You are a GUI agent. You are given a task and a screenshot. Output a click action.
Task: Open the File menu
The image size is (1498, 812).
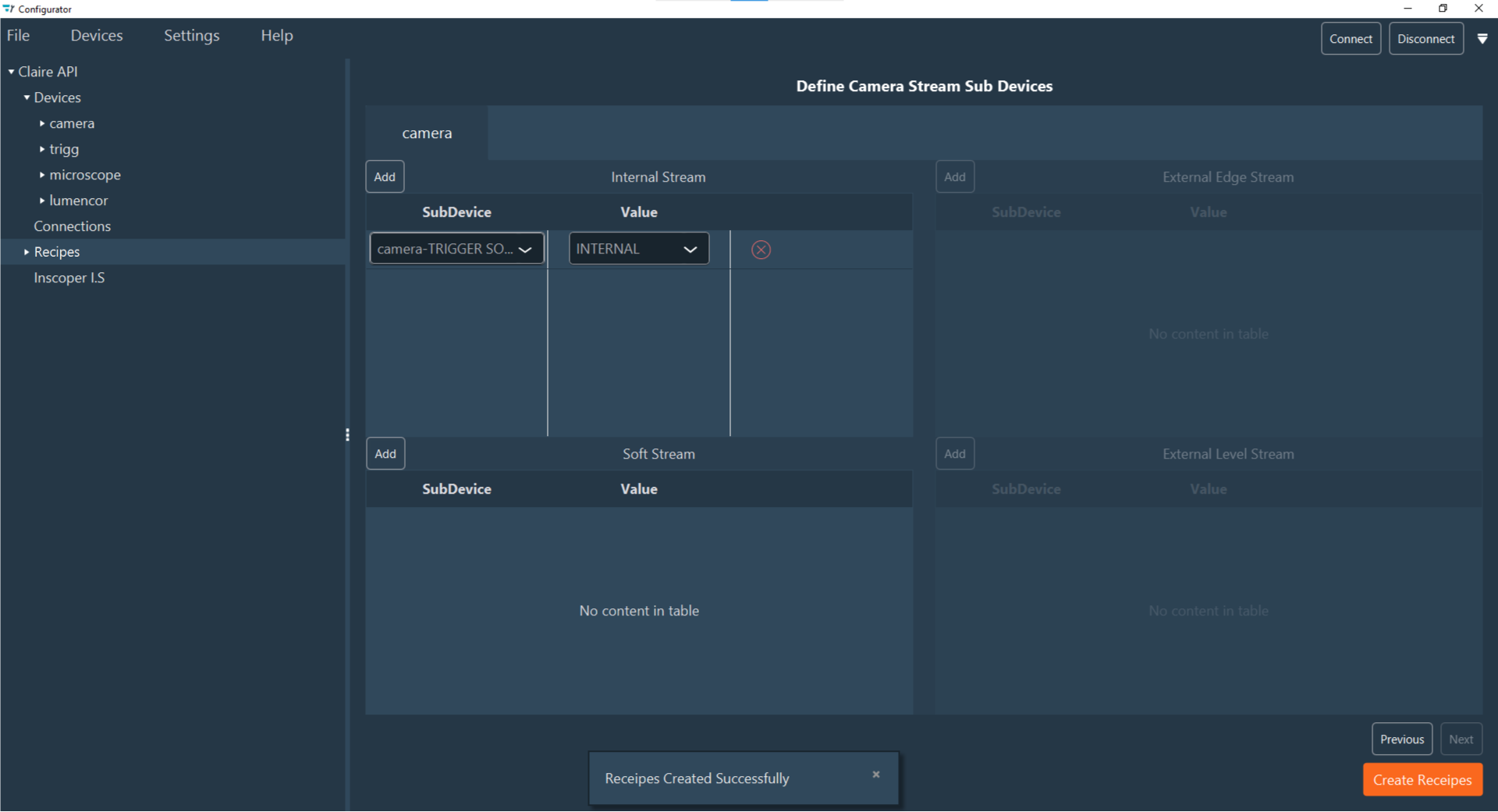[18, 36]
